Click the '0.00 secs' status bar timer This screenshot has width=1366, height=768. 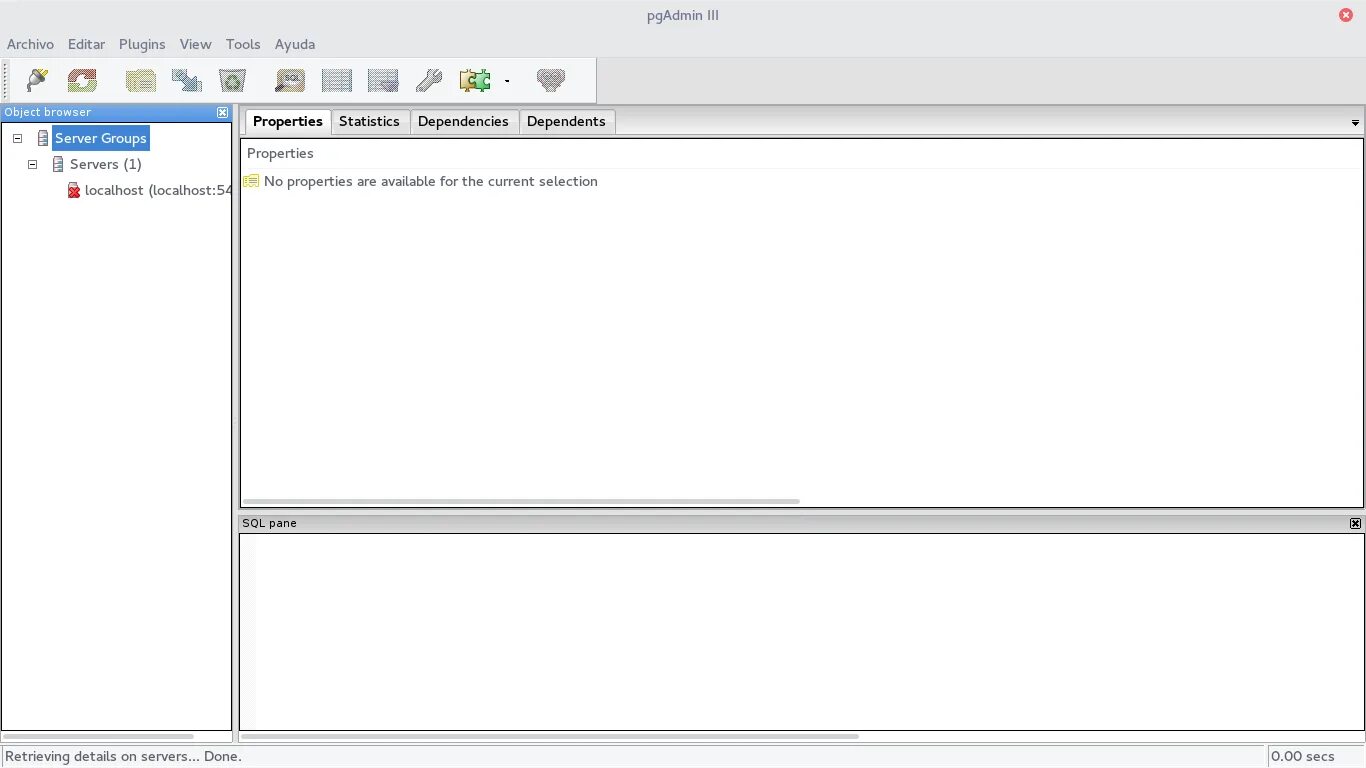pyautogui.click(x=1303, y=757)
